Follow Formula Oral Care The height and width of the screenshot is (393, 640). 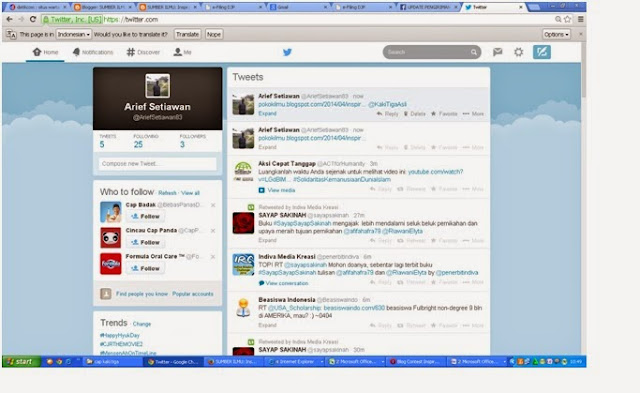coord(145,269)
